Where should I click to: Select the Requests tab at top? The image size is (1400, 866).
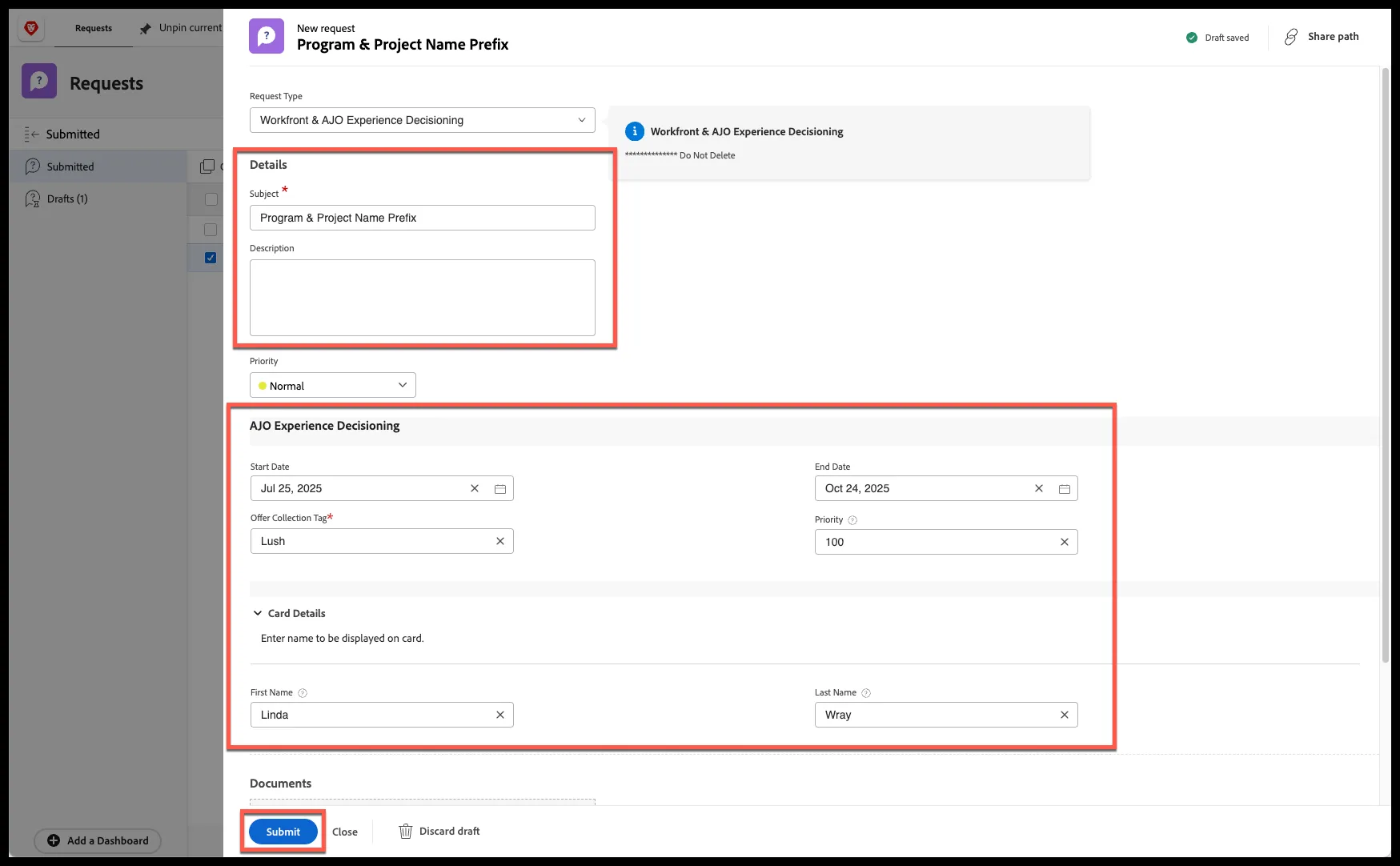pyautogui.click(x=94, y=28)
